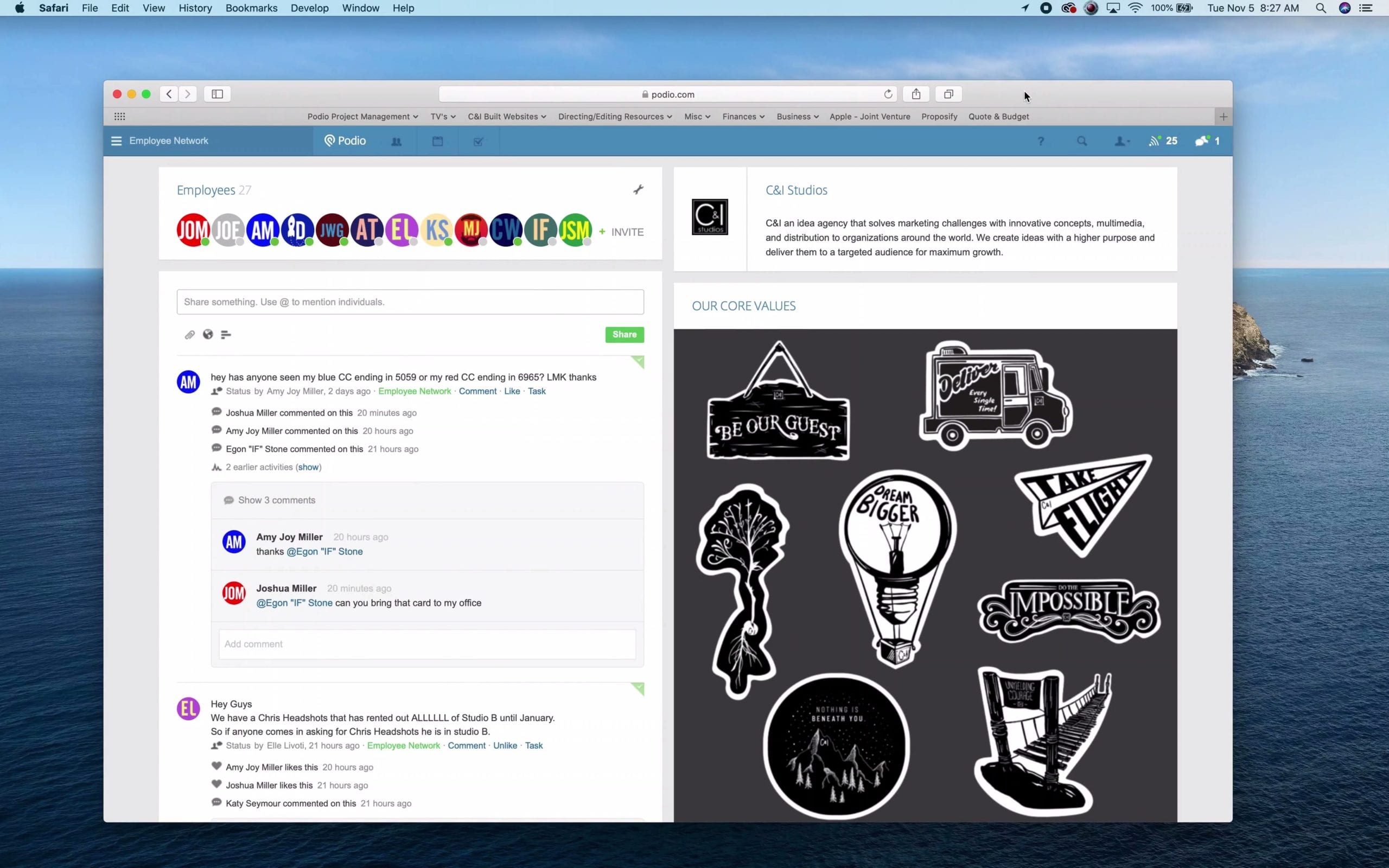Like Amy Joy Miller's status post
The width and height of the screenshot is (1389, 868).
[x=512, y=391]
